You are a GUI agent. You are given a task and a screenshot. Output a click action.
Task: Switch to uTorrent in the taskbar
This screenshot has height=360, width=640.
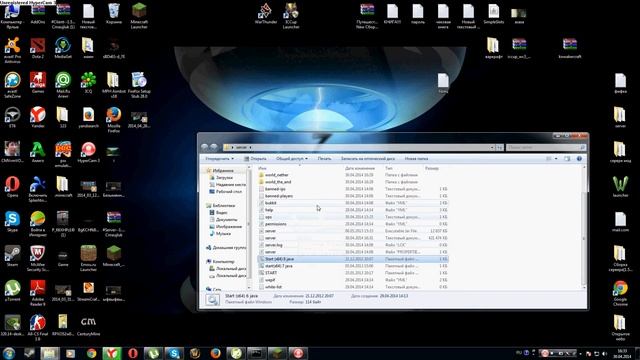click(153, 353)
